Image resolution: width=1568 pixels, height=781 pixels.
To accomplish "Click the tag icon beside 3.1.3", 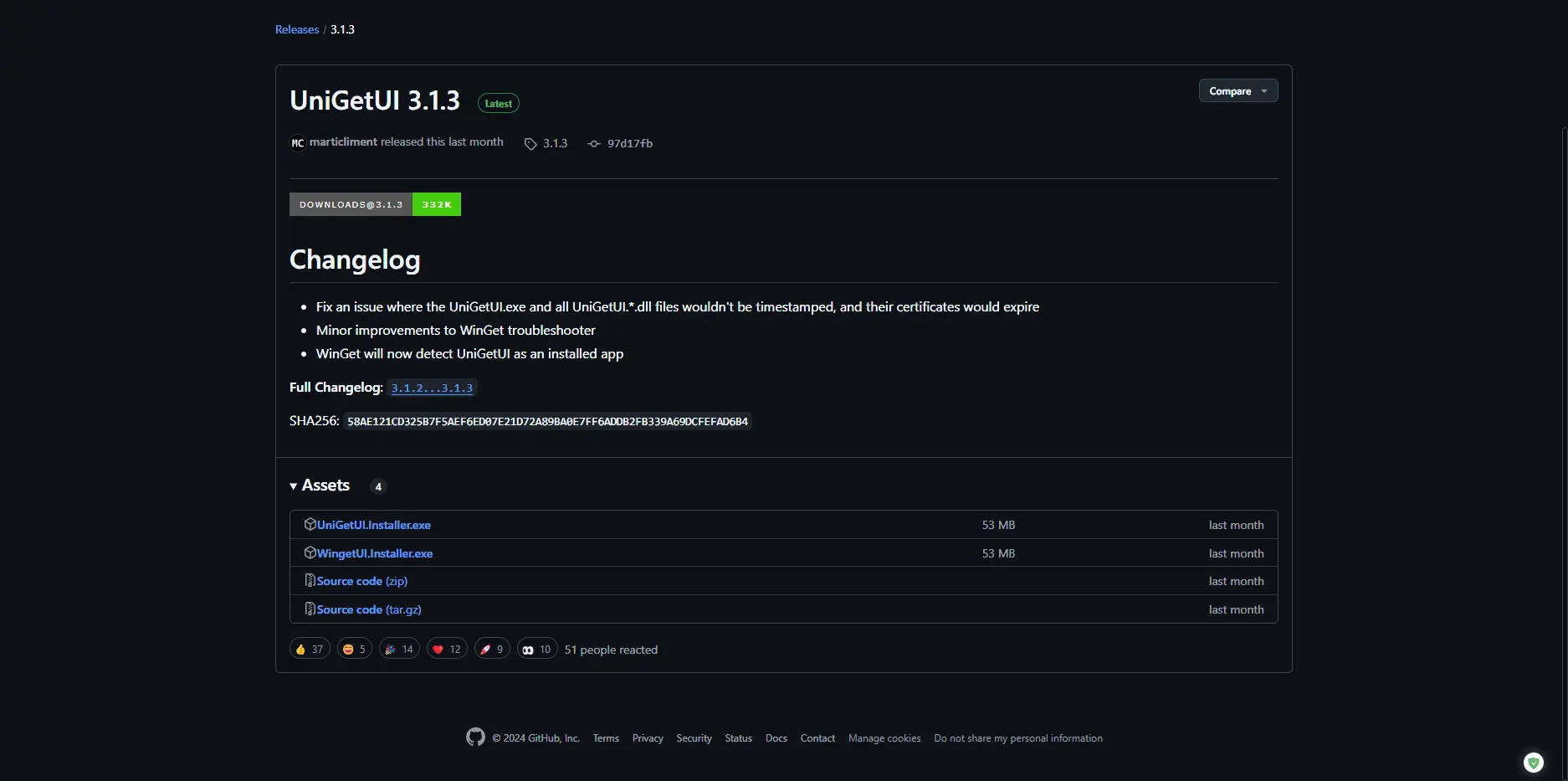I will click(530, 144).
